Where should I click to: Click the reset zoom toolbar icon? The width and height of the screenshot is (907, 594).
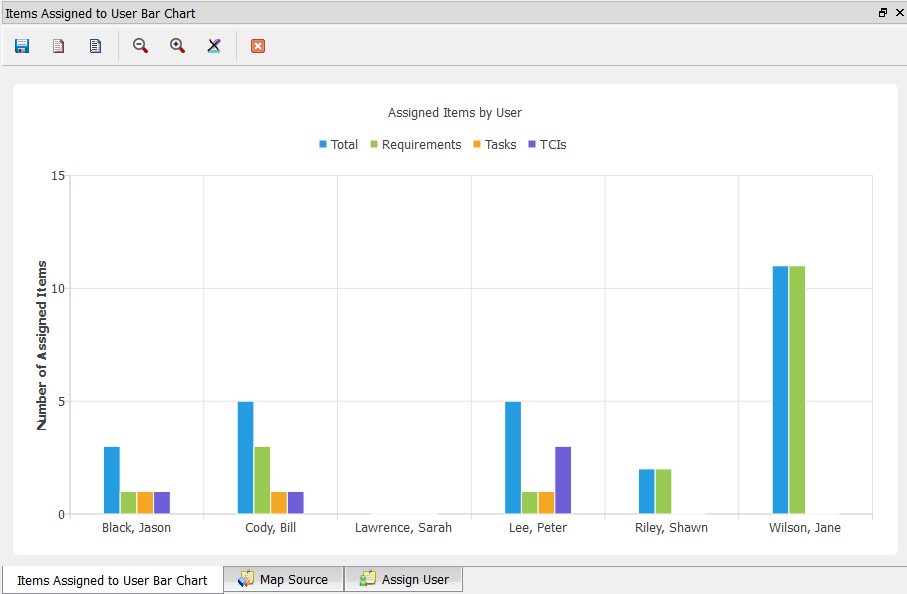[x=214, y=46]
